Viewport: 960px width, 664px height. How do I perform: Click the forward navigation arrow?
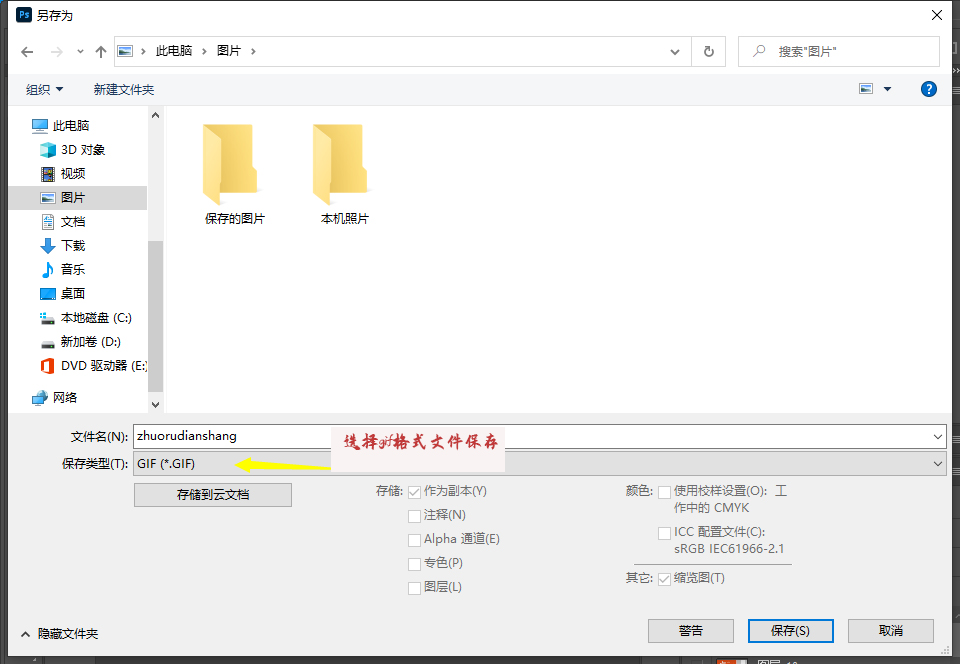(55, 51)
